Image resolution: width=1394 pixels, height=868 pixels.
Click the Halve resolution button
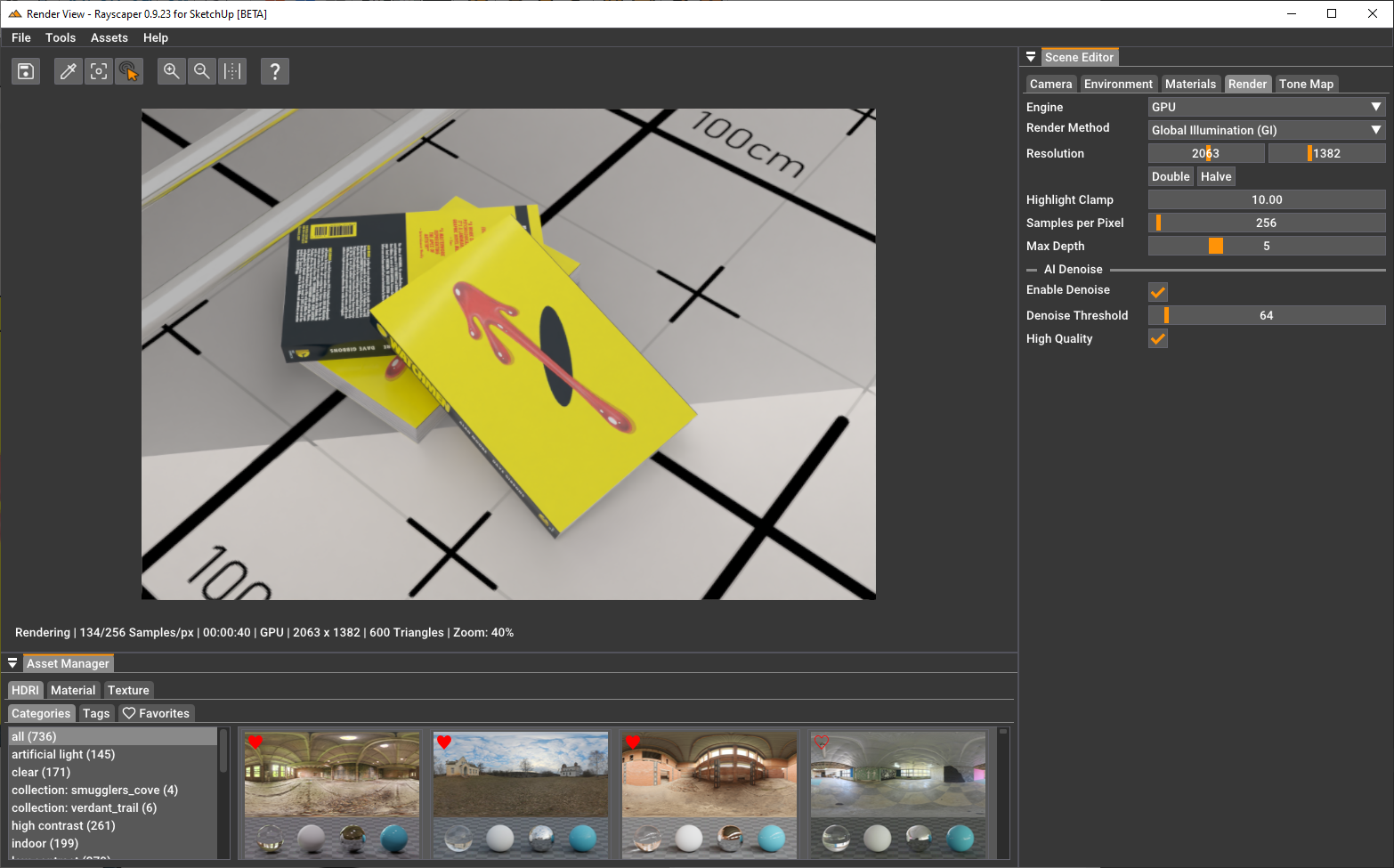1216,176
